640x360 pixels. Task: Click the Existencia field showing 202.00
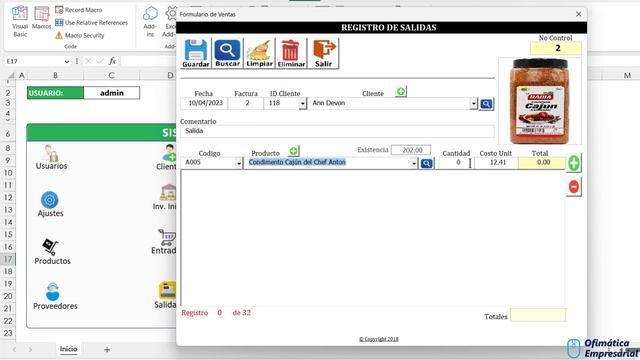pyautogui.click(x=411, y=150)
